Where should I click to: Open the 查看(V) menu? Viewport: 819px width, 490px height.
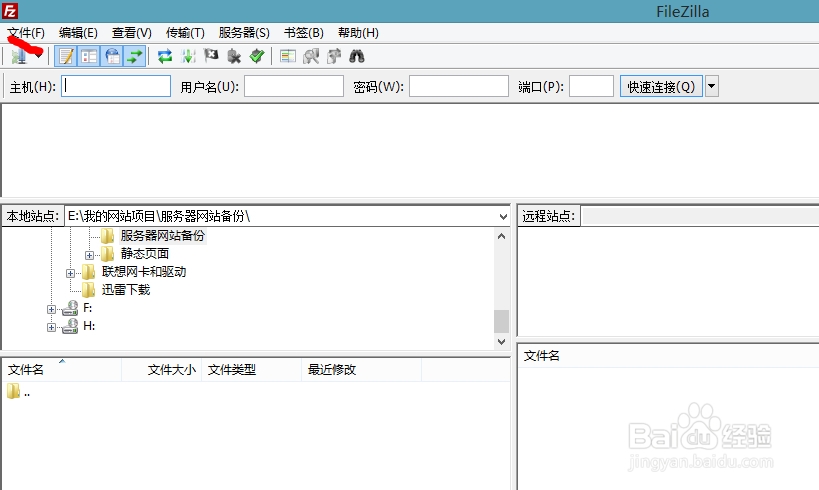132,33
